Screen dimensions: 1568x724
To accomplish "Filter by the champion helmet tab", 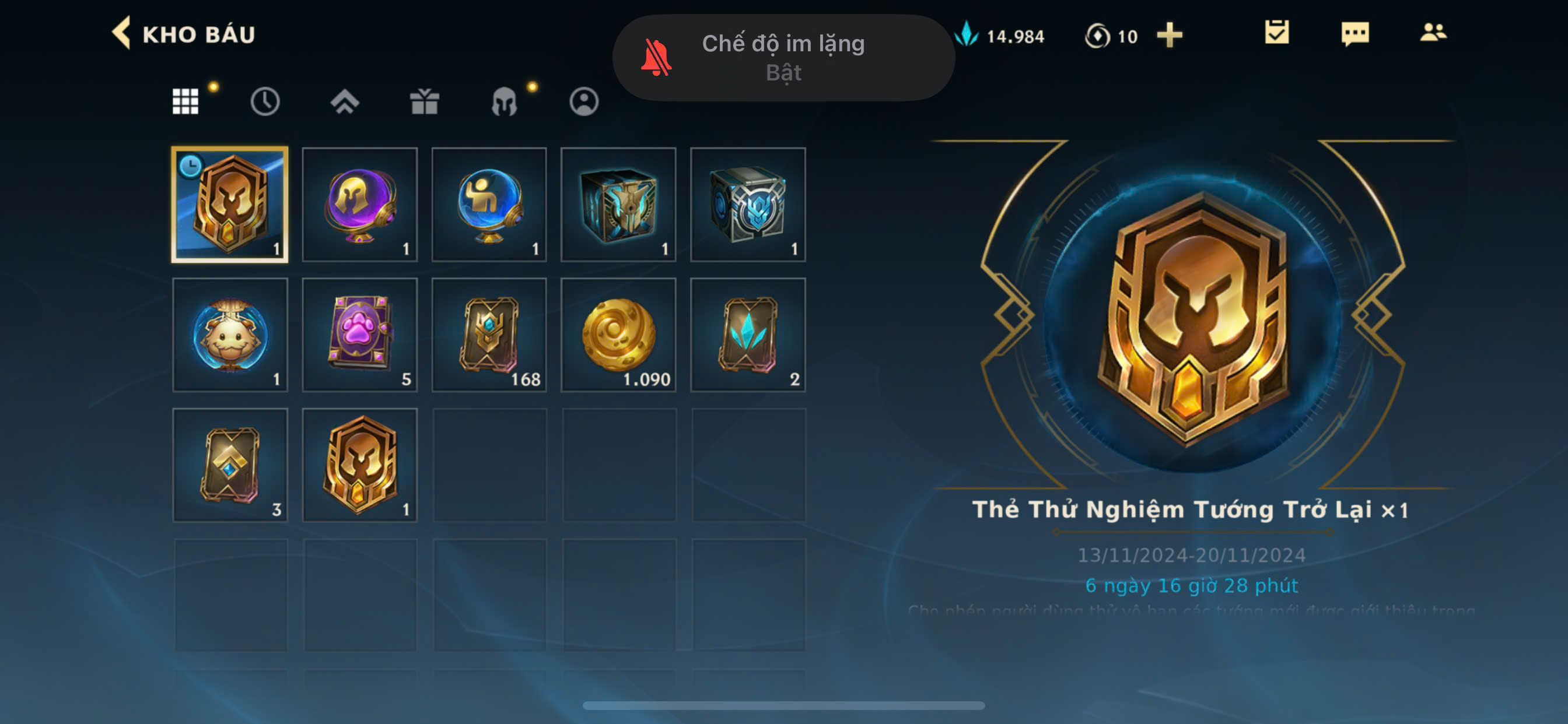I will tap(504, 101).
